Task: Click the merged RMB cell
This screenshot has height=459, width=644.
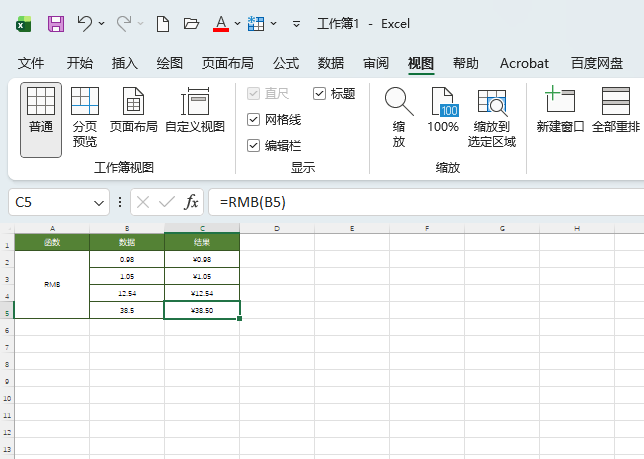Action: pos(52,285)
